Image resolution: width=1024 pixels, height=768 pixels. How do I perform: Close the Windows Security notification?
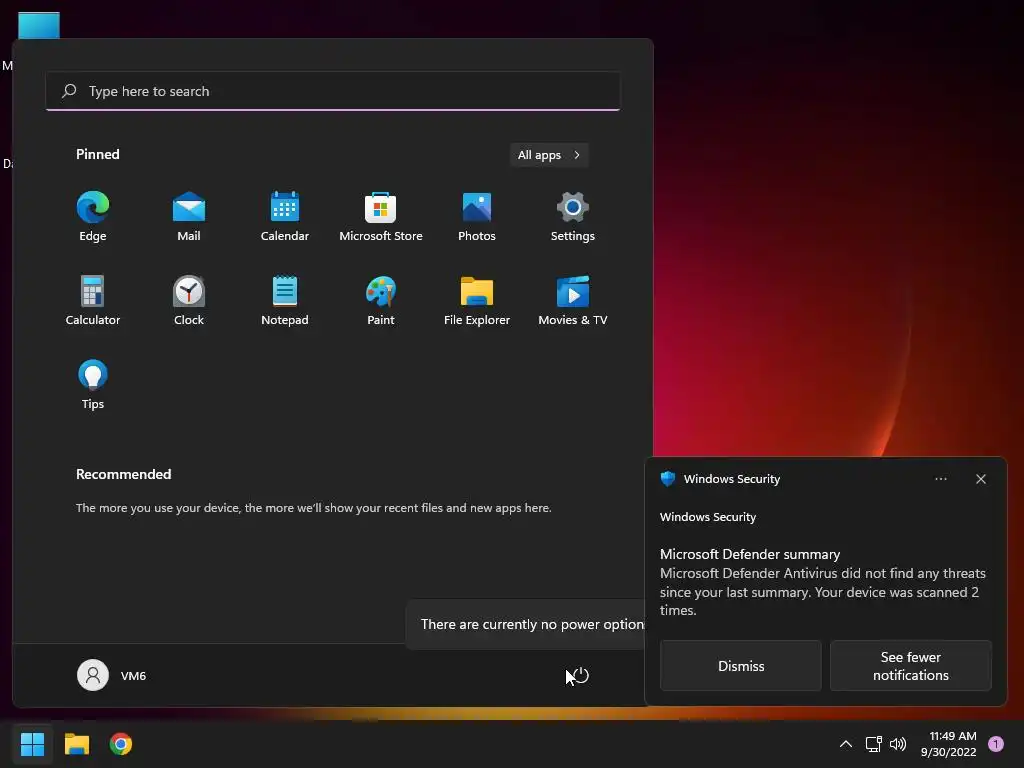tap(980, 479)
